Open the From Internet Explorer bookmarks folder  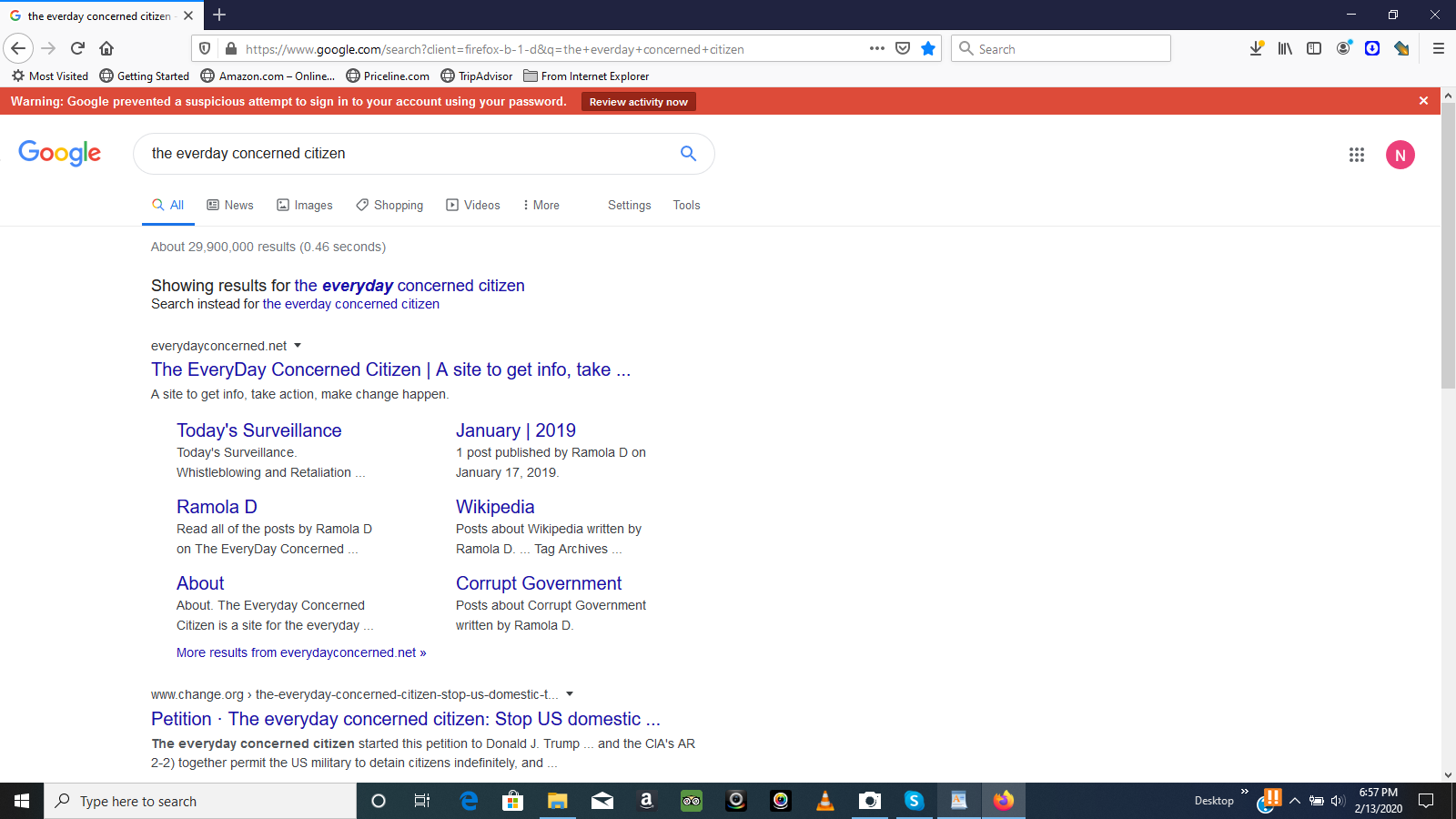tap(586, 76)
